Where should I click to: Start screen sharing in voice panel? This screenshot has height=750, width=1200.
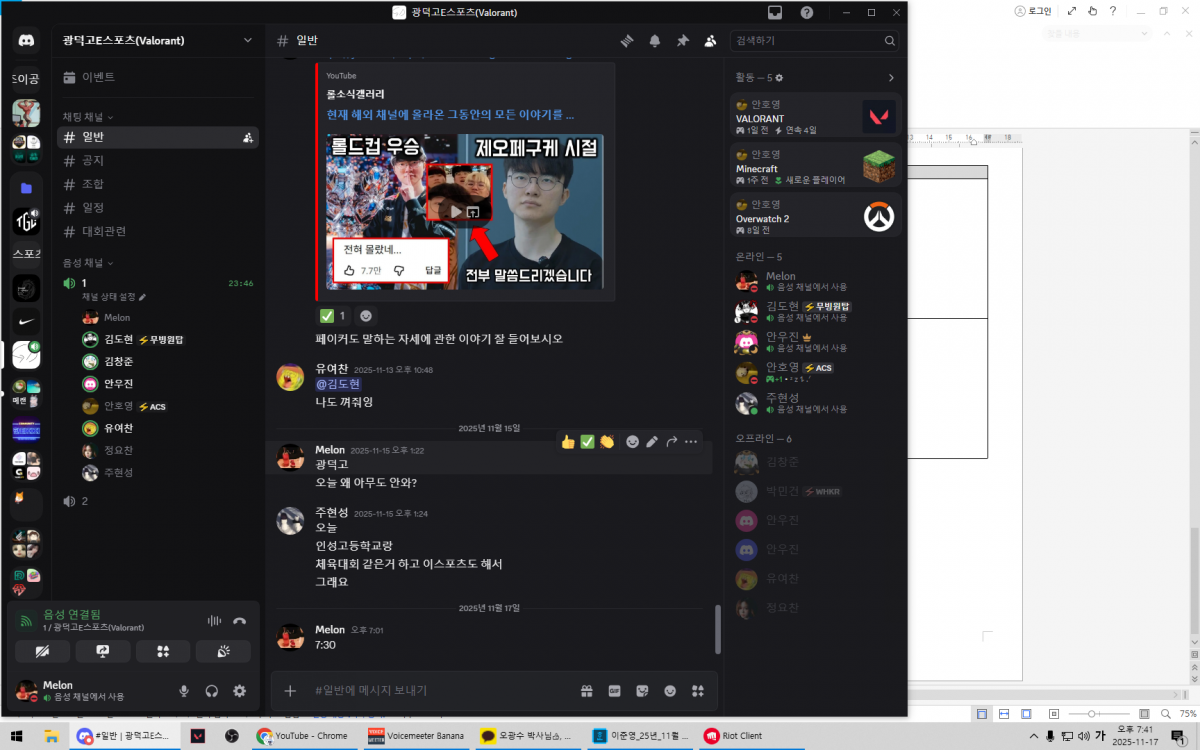[x=102, y=651]
